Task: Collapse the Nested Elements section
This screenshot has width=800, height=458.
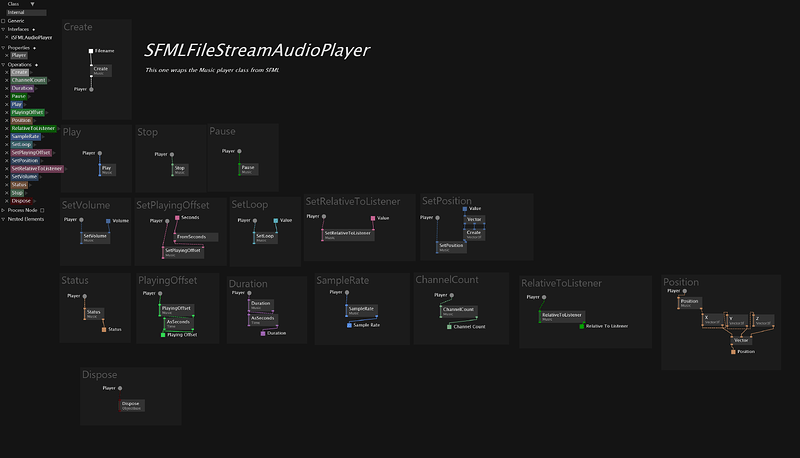Action: [3, 219]
